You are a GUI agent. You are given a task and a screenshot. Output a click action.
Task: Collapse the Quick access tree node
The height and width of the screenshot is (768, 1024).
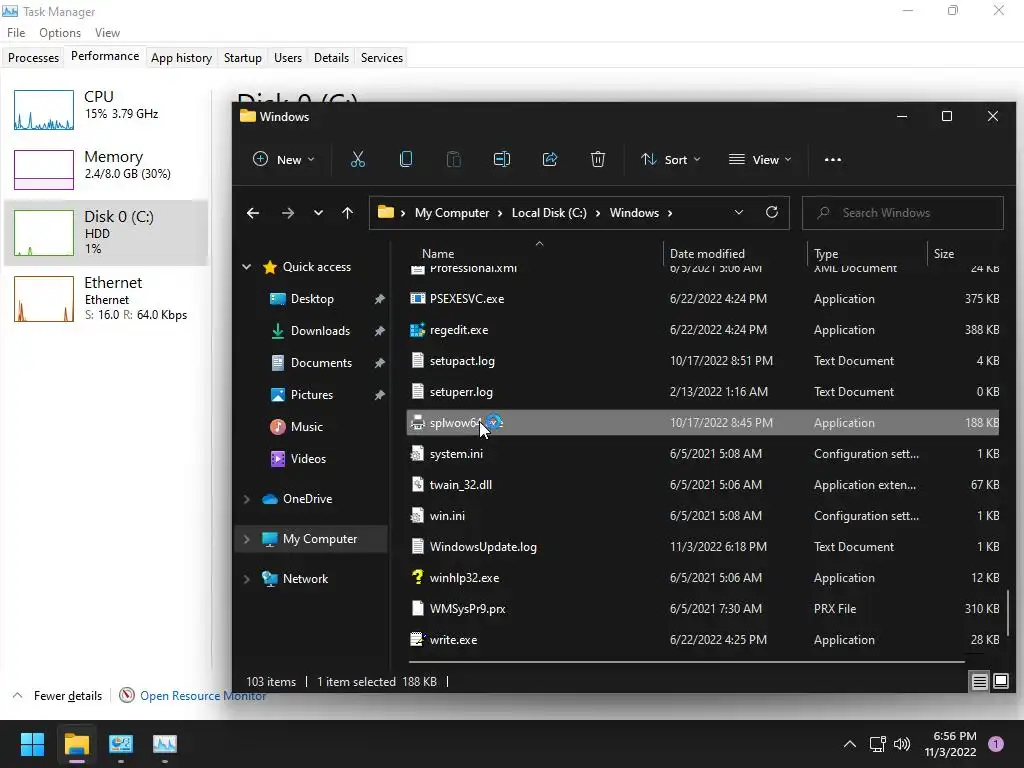coord(247,266)
